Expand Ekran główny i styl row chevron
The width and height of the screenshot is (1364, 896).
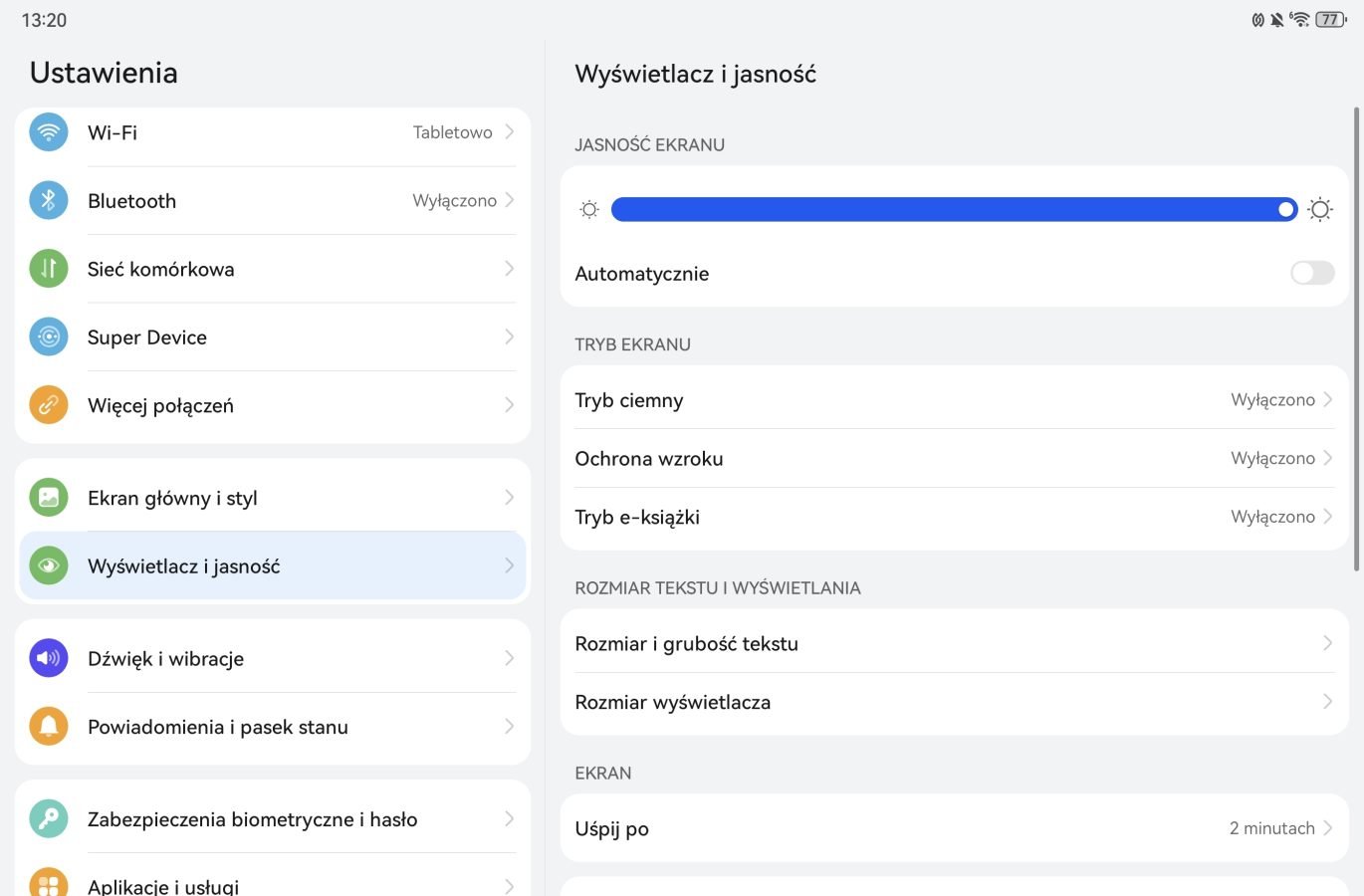click(509, 497)
